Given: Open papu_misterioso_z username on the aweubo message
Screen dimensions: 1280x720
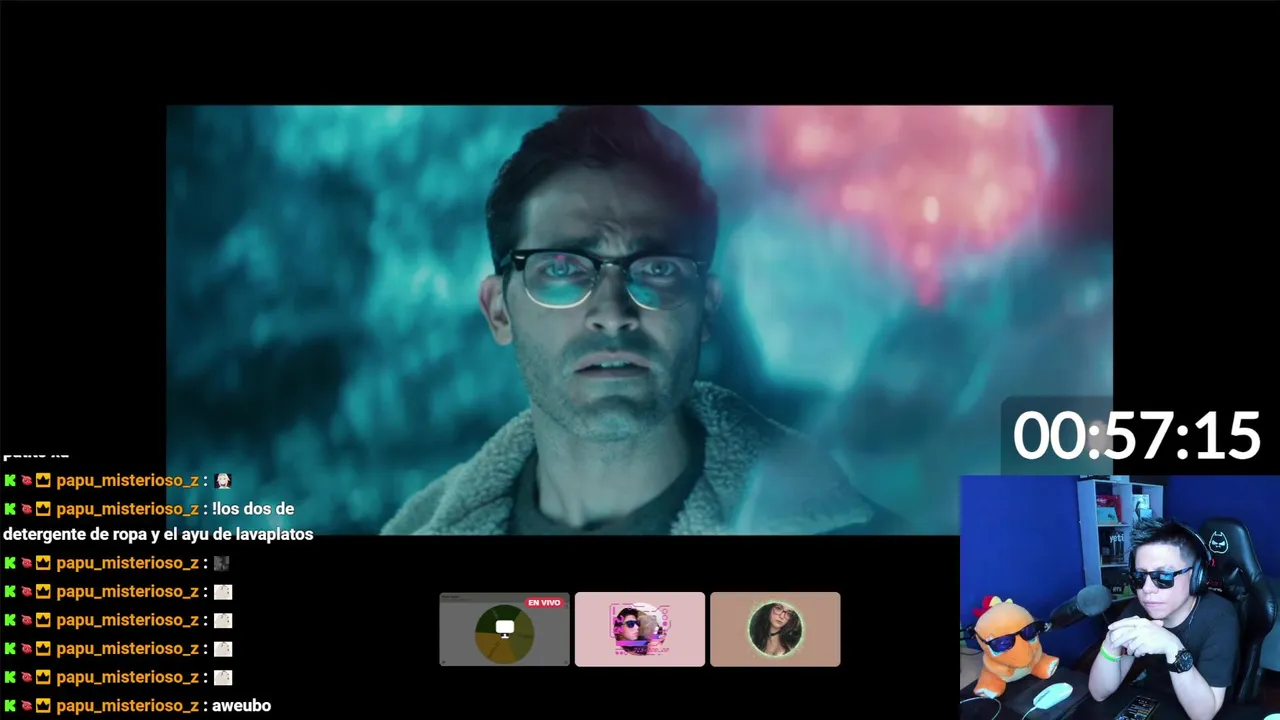Looking at the screenshot, I should pyautogui.click(x=127, y=706).
